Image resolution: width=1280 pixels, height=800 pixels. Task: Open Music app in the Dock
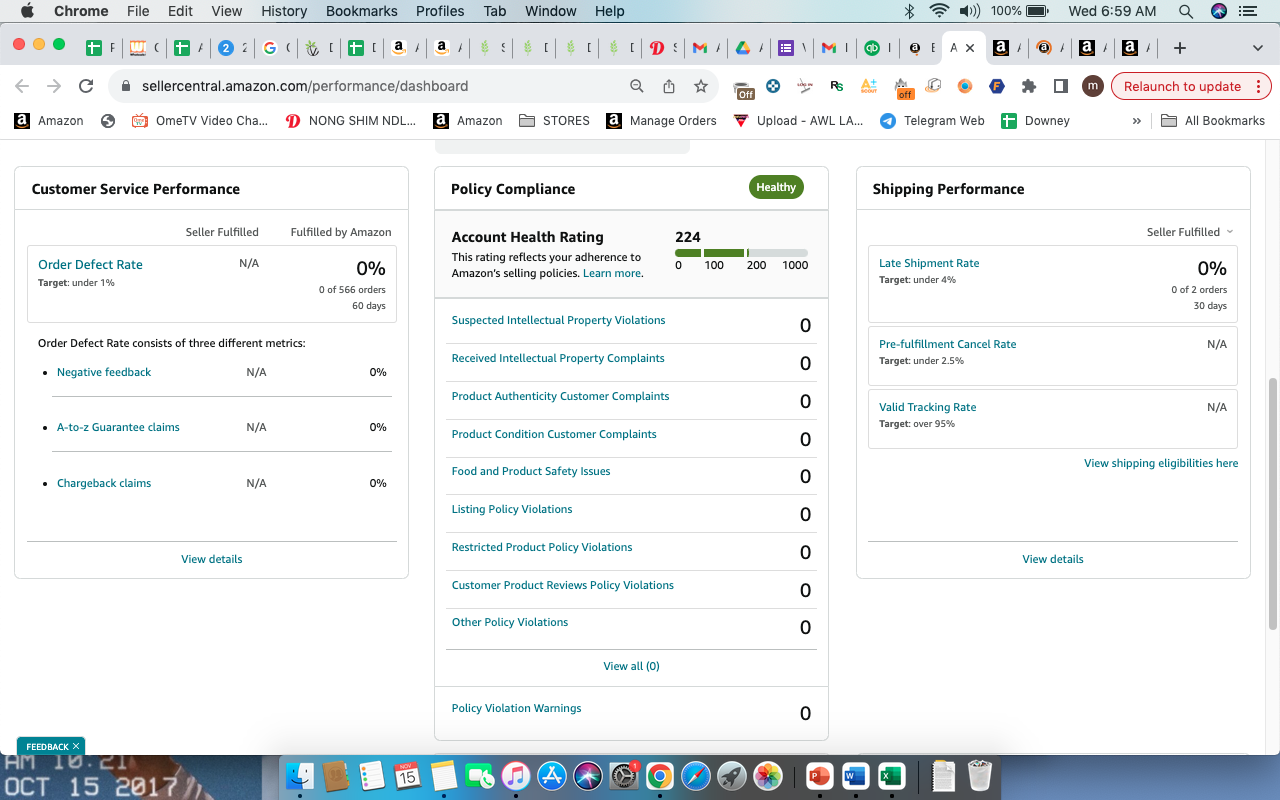pos(515,775)
